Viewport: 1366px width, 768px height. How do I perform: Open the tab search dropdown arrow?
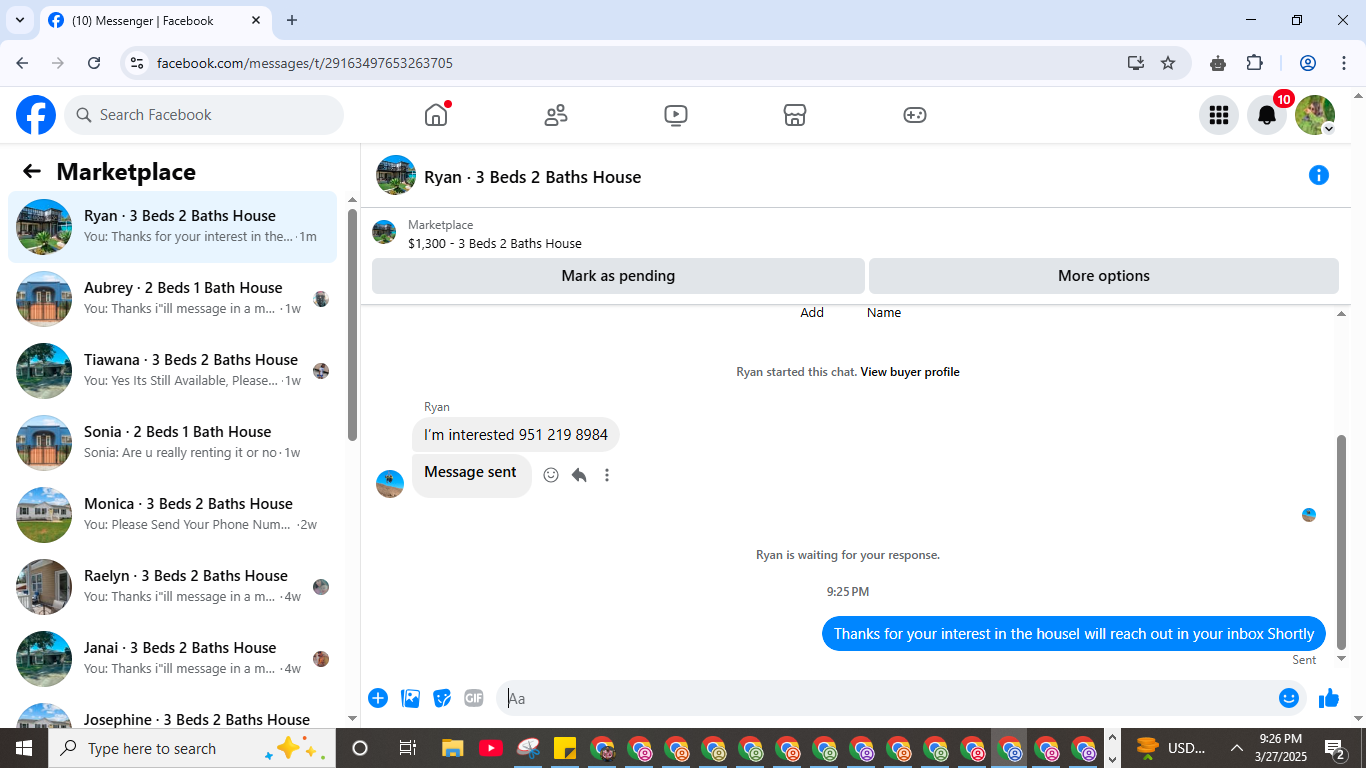[x=19, y=20]
